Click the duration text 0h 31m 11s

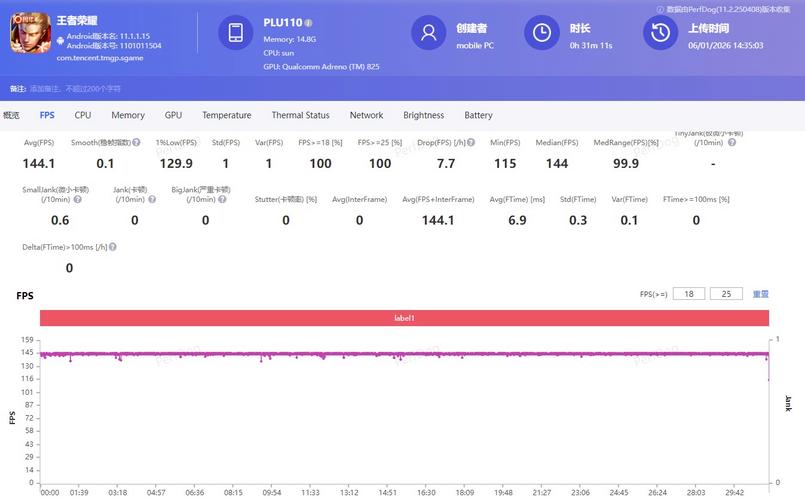coord(591,45)
